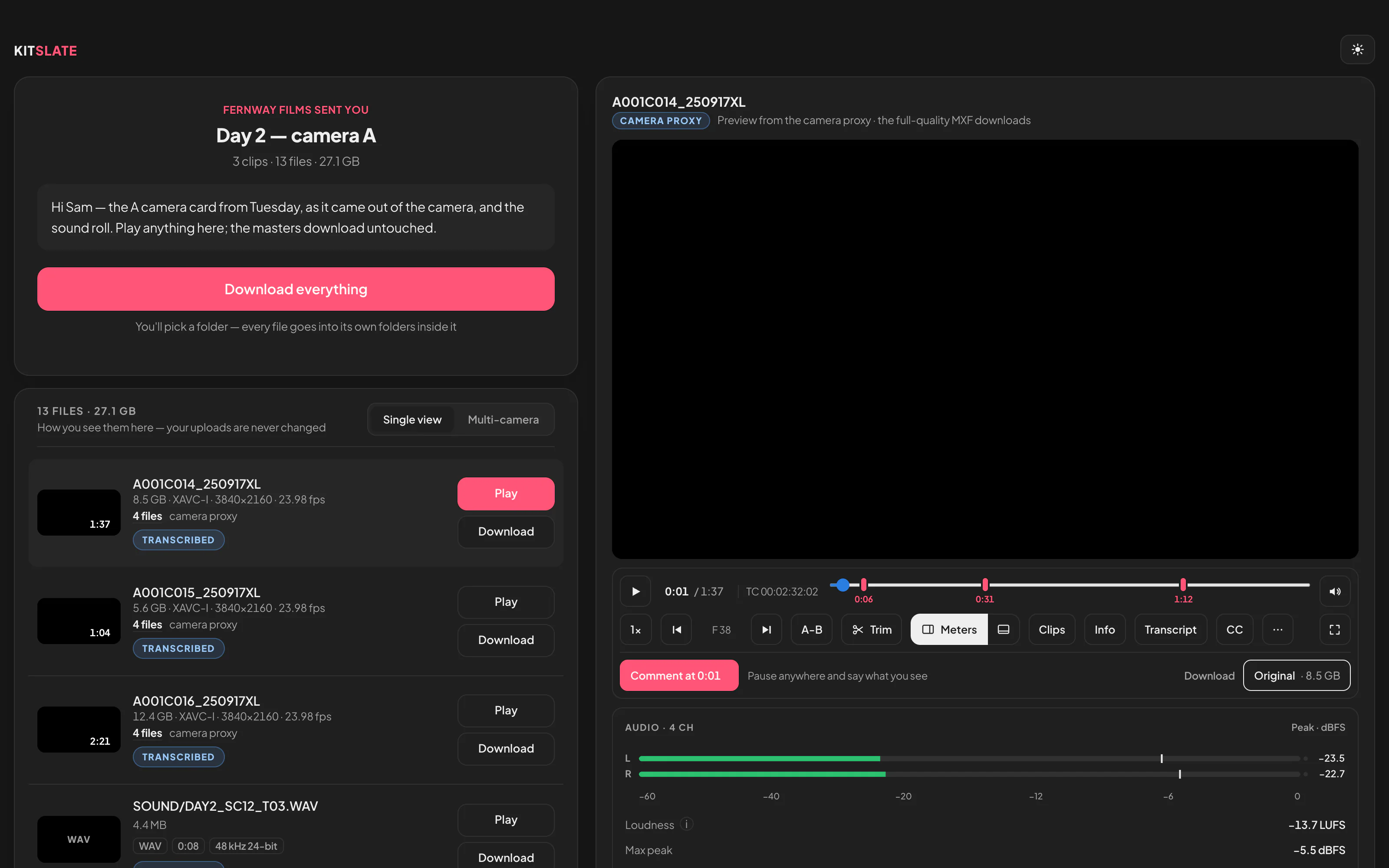
Task: Click Download everything button
Action: pos(296,289)
